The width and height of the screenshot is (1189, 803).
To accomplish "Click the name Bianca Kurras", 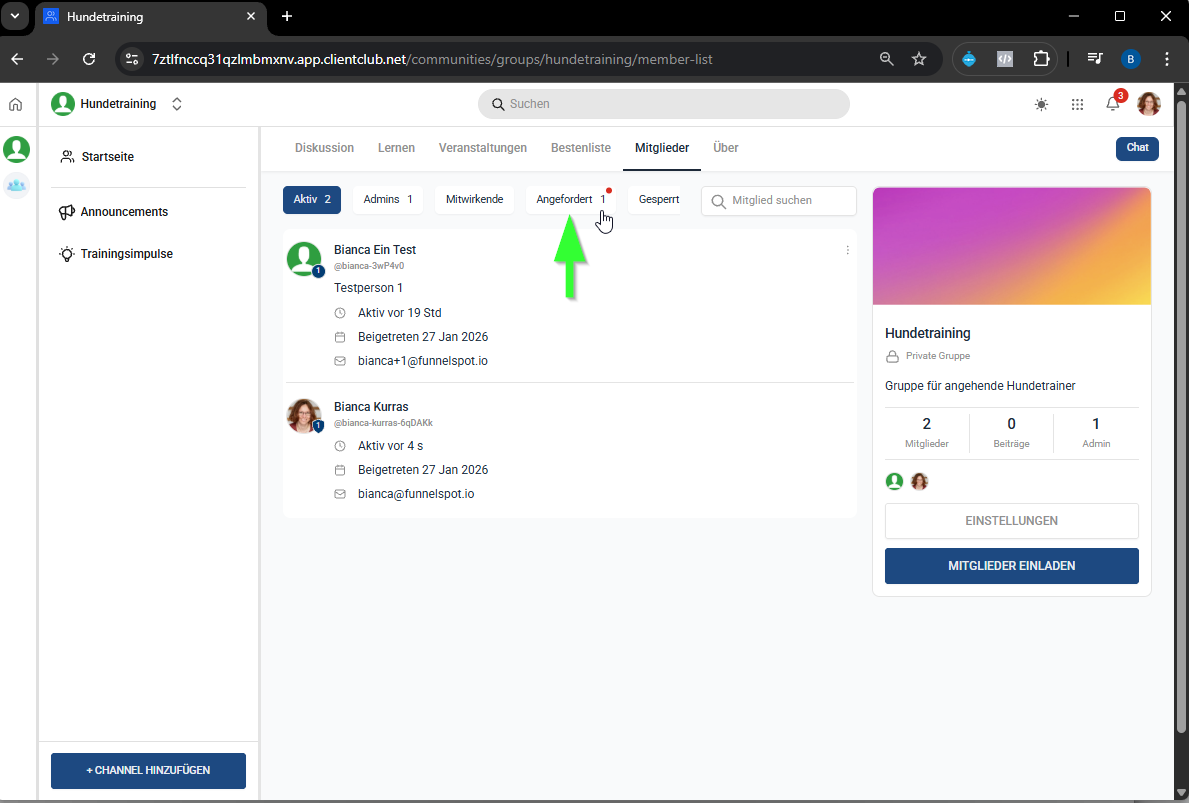I will (371, 406).
